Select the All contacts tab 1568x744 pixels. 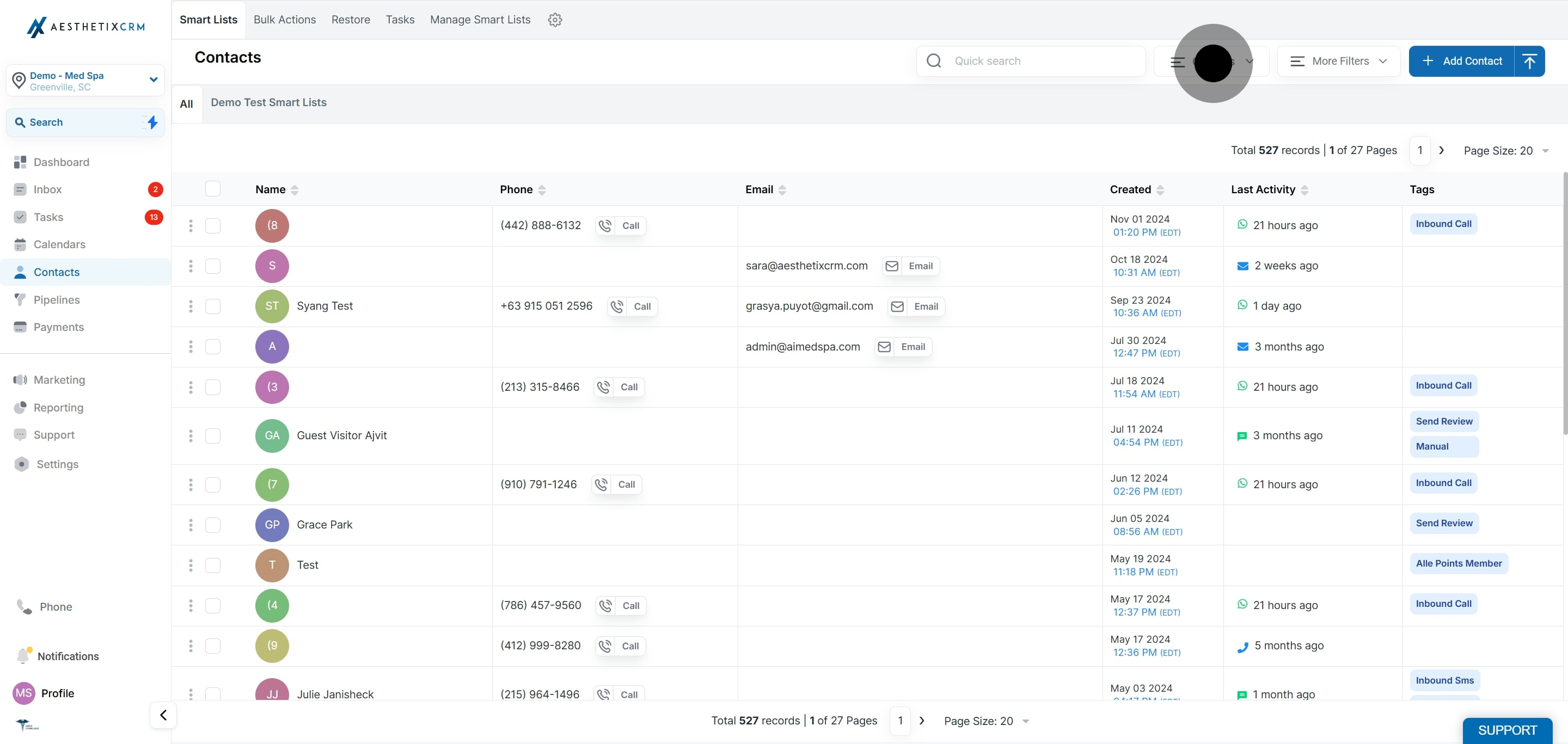click(186, 104)
